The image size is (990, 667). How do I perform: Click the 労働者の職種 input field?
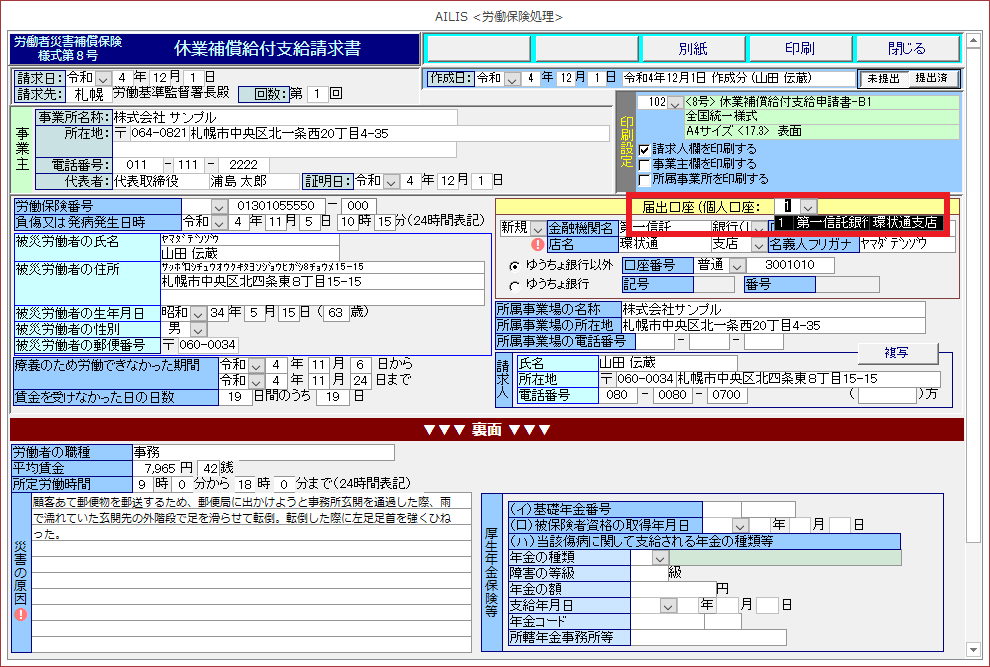pos(300,452)
